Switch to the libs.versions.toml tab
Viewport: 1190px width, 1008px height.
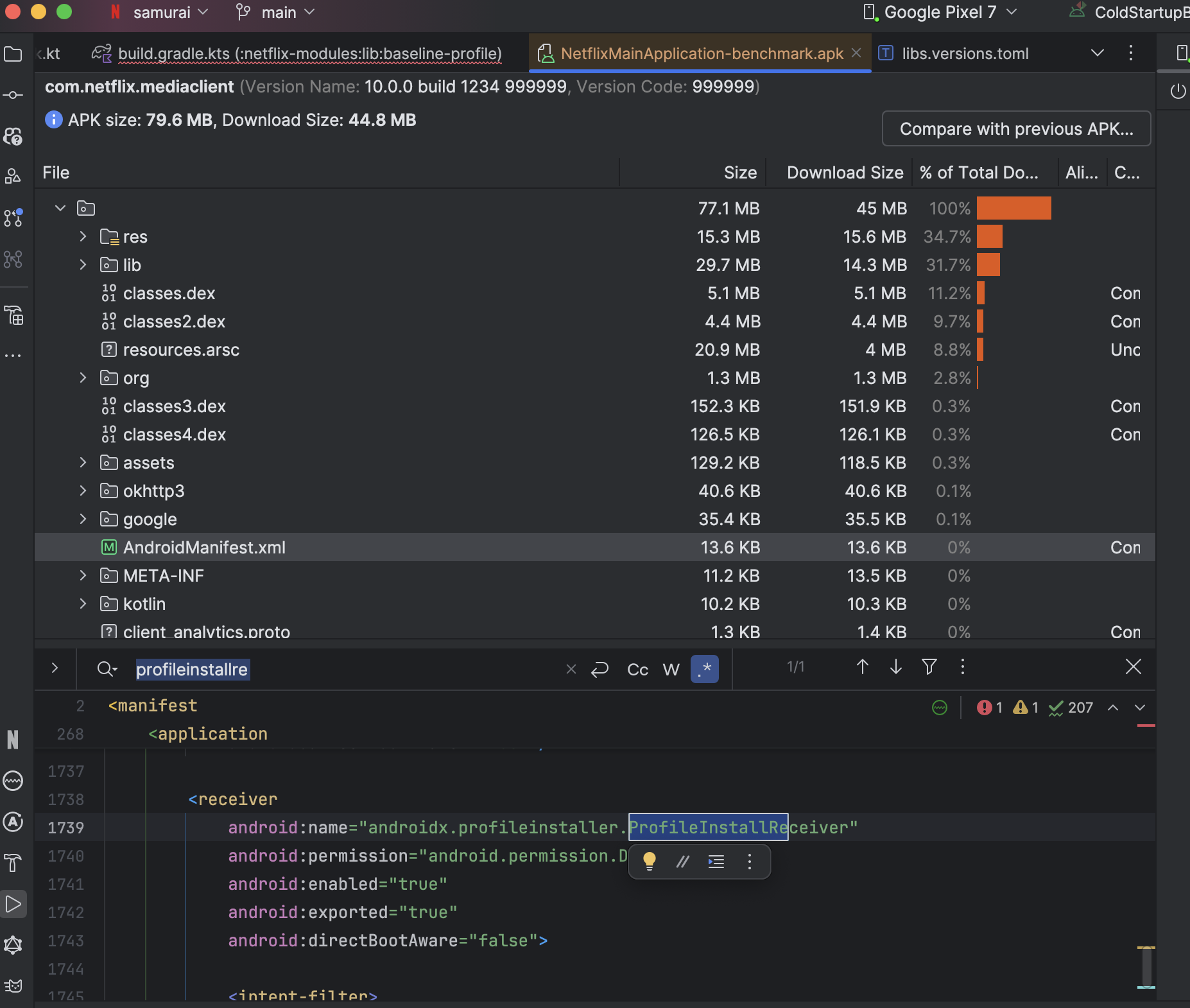click(965, 53)
